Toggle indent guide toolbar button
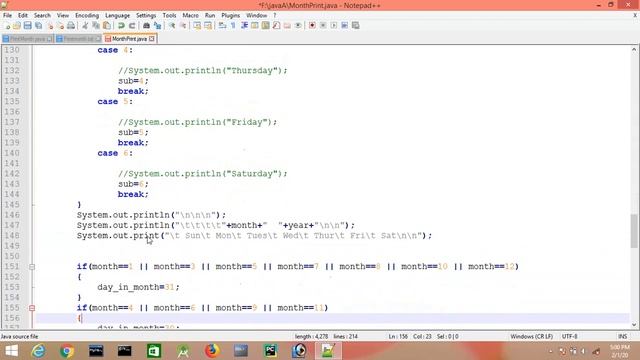Image resolution: width=640 pixels, height=360 pixels. click(244, 26)
